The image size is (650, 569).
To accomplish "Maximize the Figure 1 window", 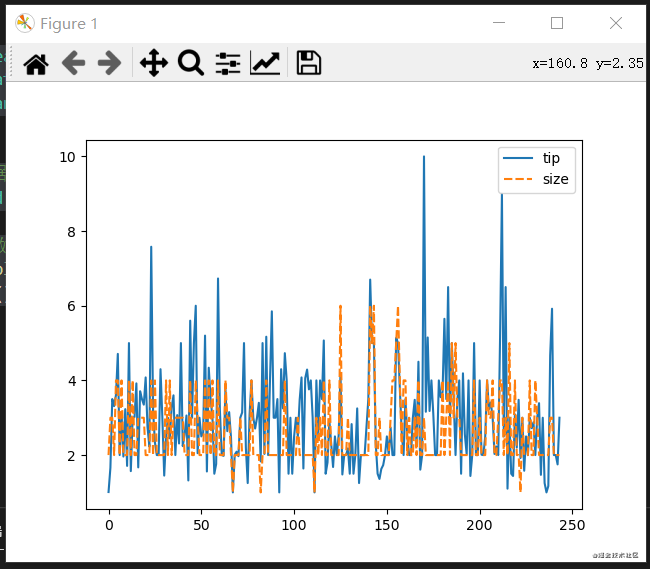I will coord(557,23).
